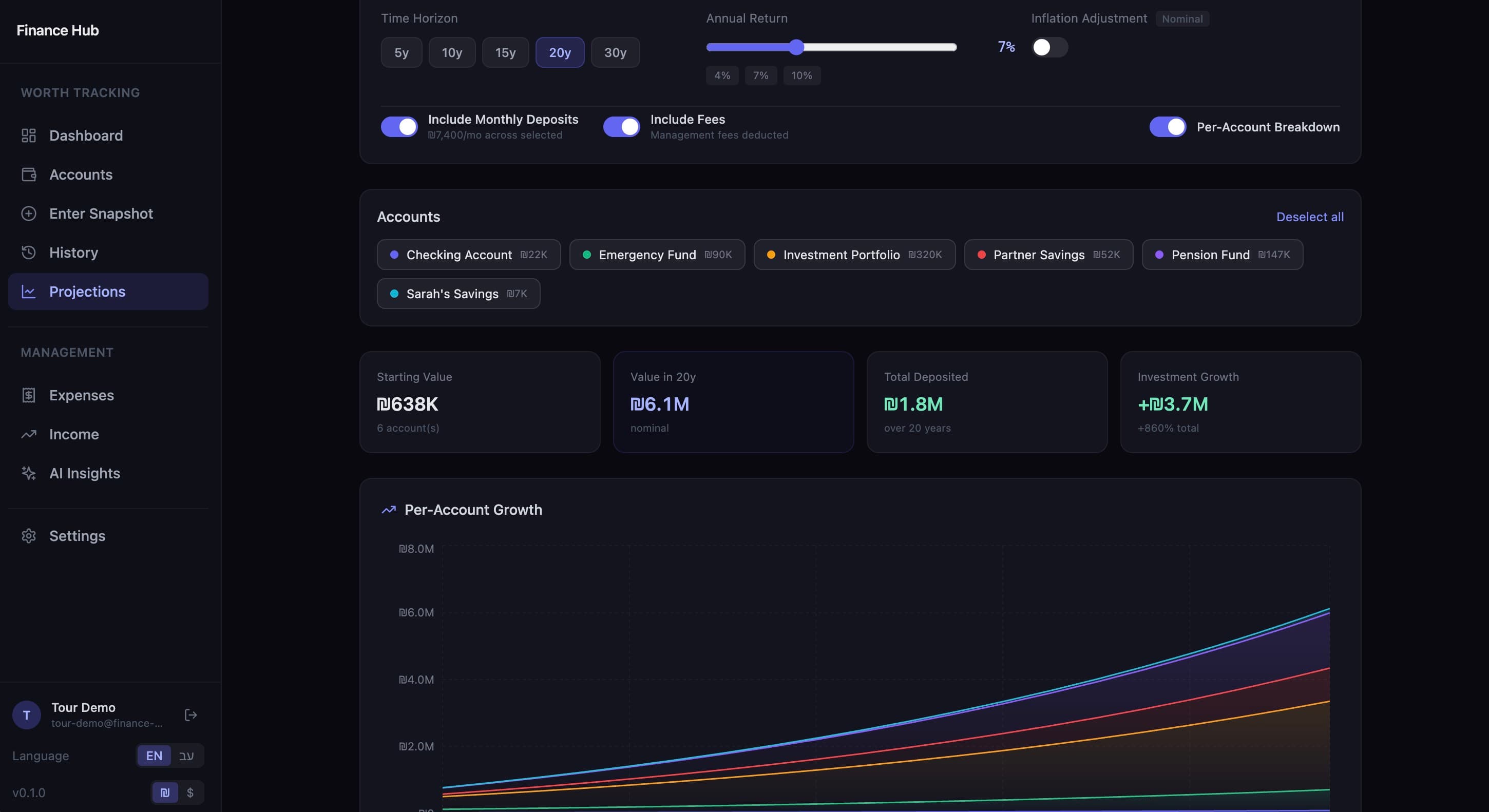This screenshot has width=1489, height=812.
Task: Click the Nominal badge label
Action: 1182,18
